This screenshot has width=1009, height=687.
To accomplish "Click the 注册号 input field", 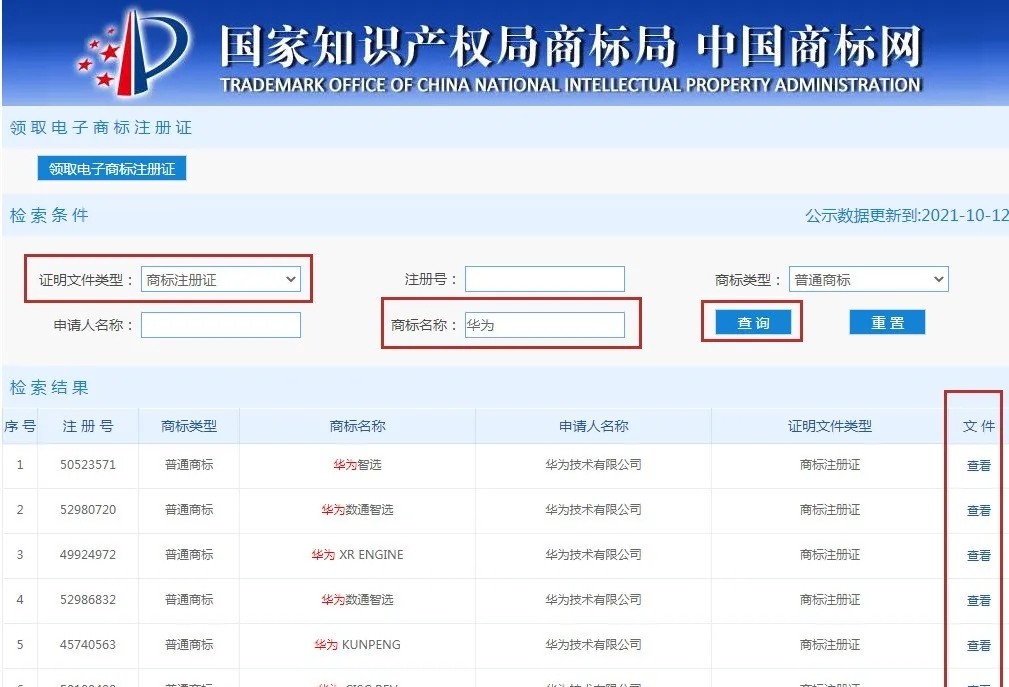I will click(x=545, y=279).
